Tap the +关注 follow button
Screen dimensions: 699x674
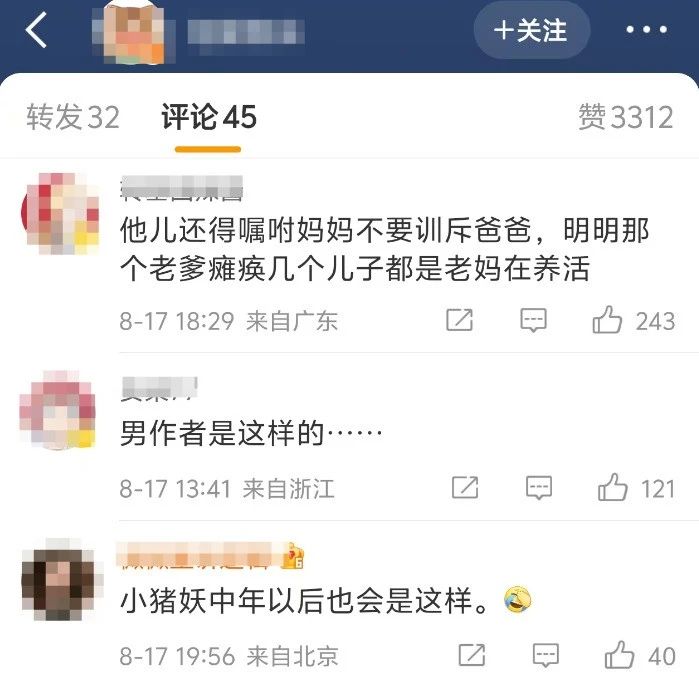tap(532, 30)
